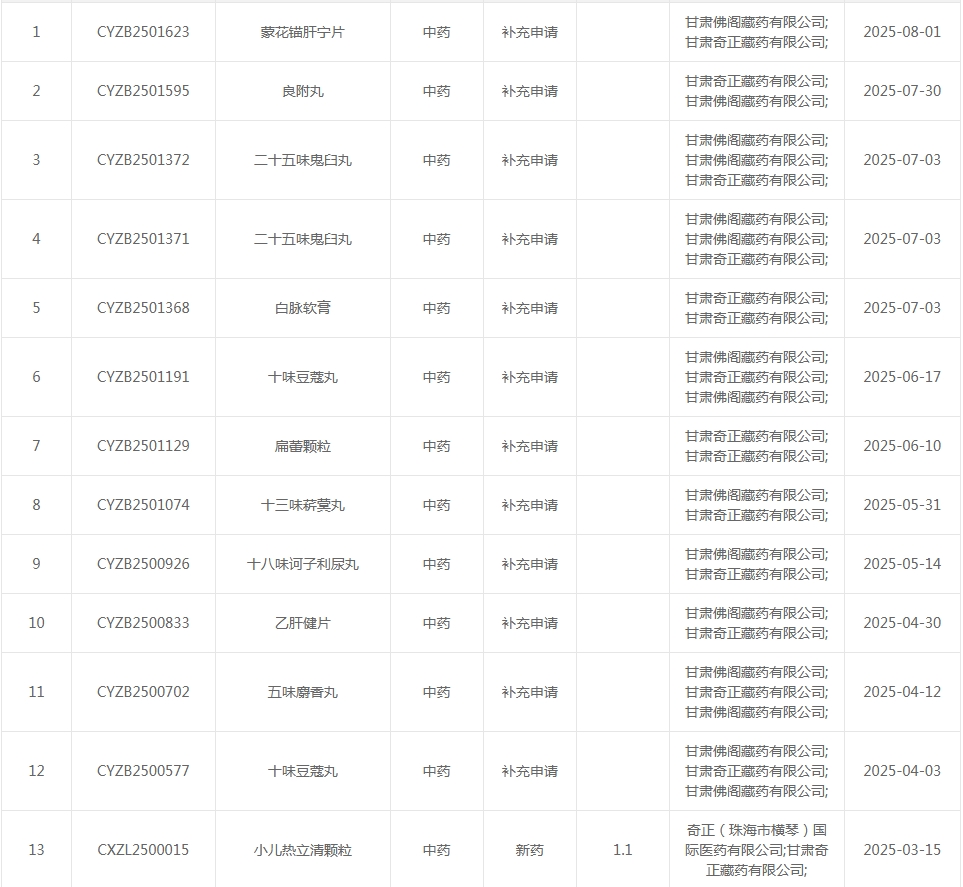
Task: Select date 2025-08-01
Action: [x=902, y=32]
